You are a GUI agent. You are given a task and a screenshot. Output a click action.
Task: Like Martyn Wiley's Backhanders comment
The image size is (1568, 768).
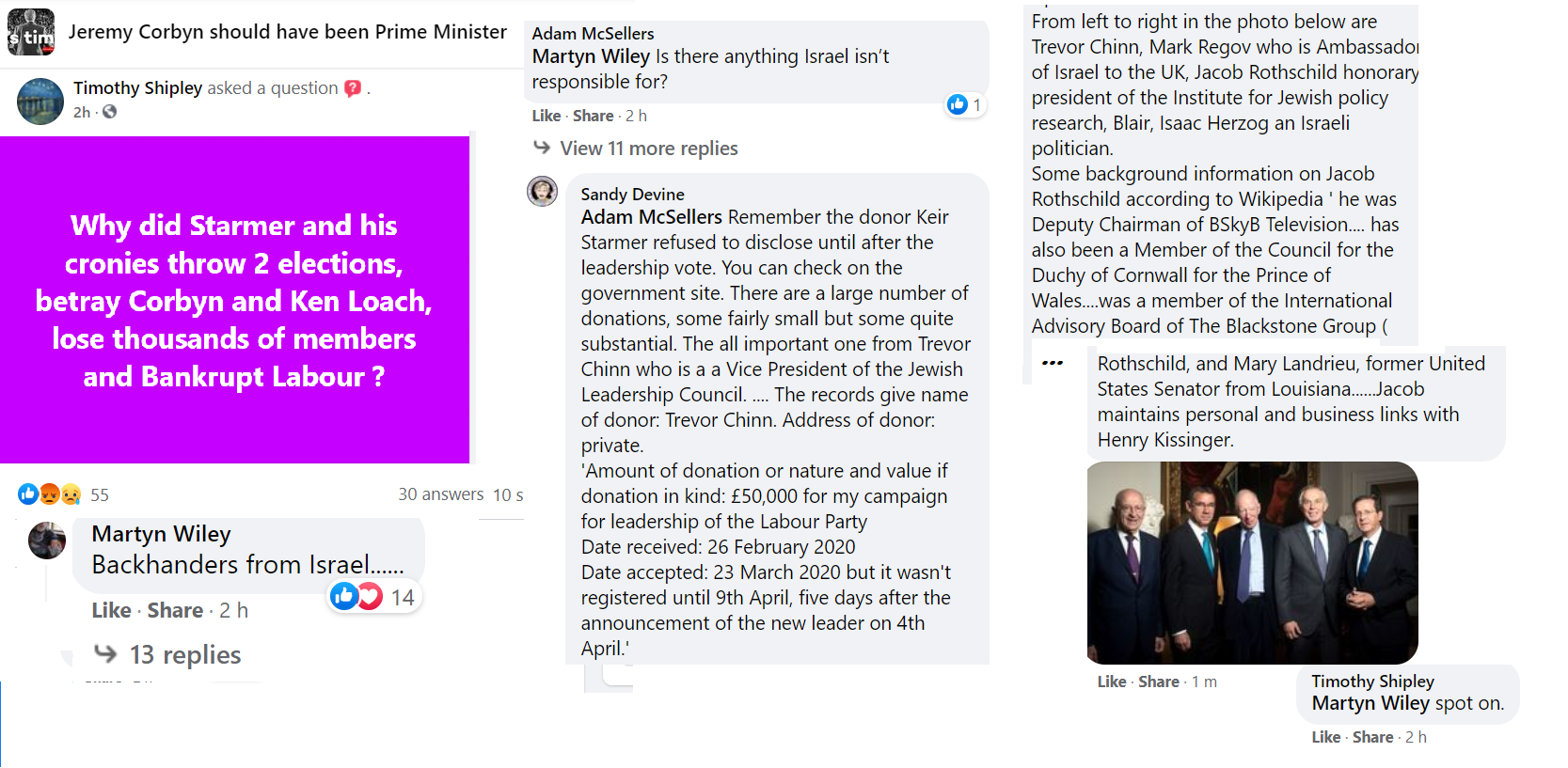111,610
